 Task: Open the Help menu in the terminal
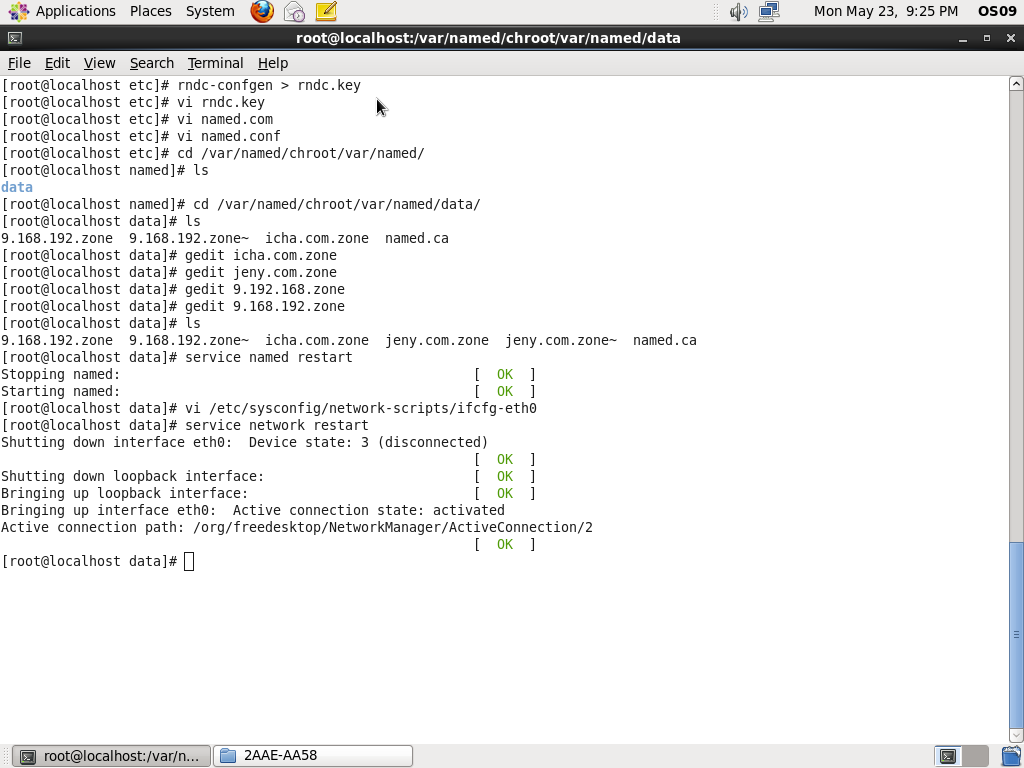tap(273, 63)
